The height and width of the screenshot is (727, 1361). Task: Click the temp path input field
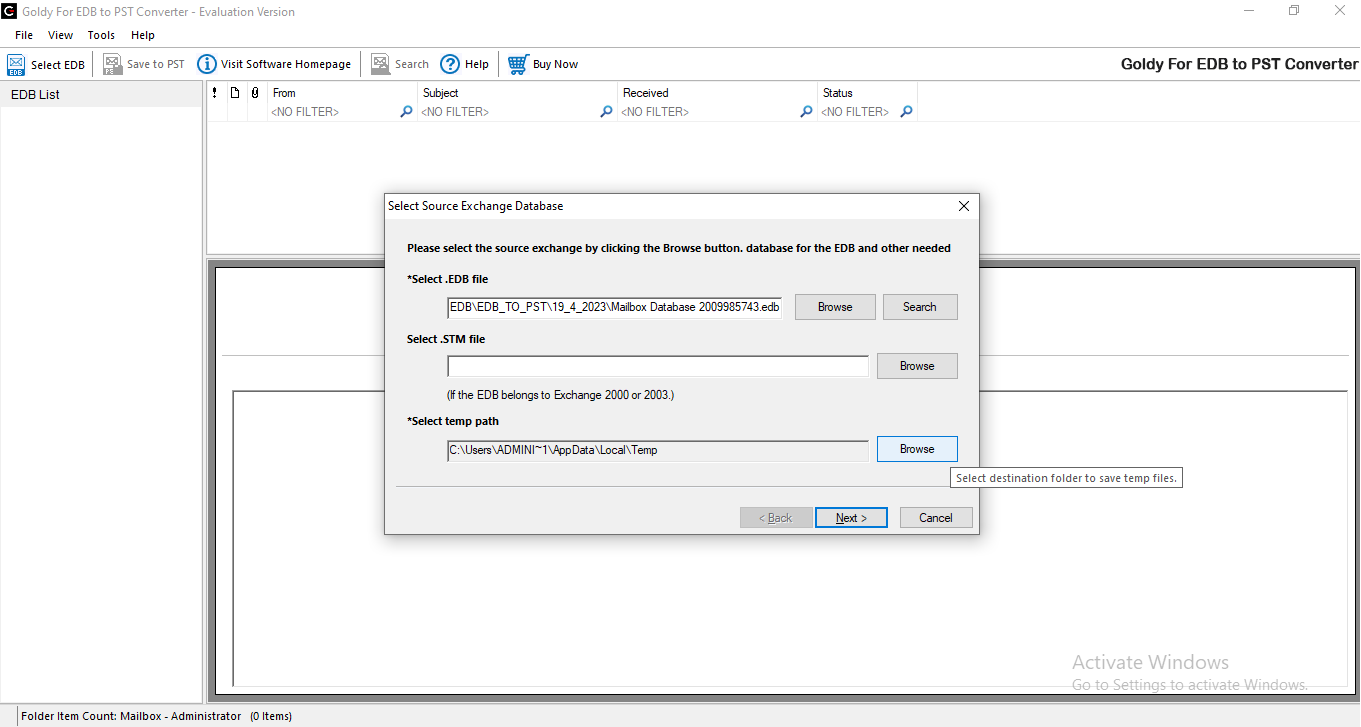[658, 450]
